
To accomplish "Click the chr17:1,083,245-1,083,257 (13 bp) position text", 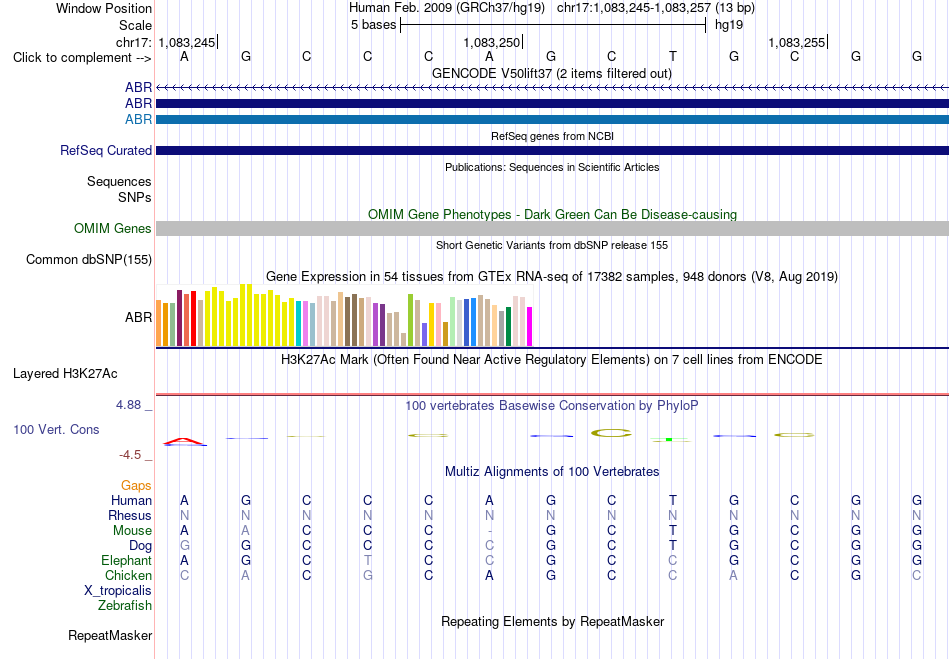I will click(656, 8).
